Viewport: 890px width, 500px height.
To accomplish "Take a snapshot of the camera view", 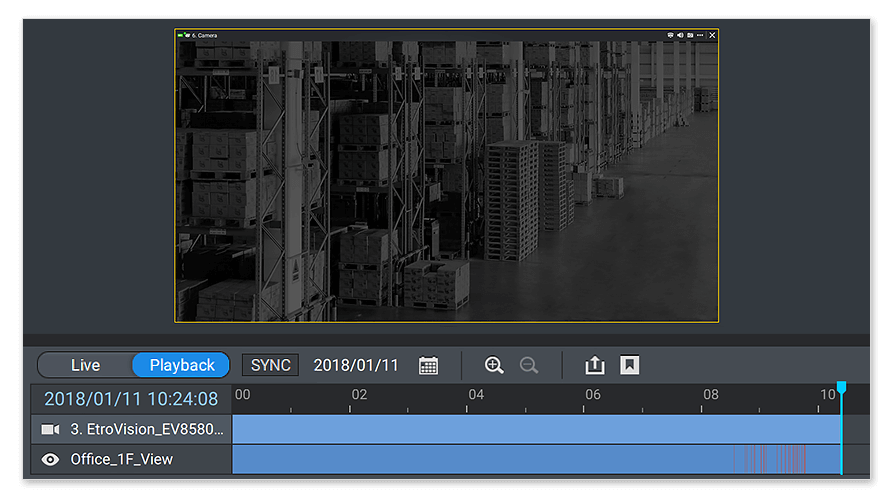I will [690, 35].
